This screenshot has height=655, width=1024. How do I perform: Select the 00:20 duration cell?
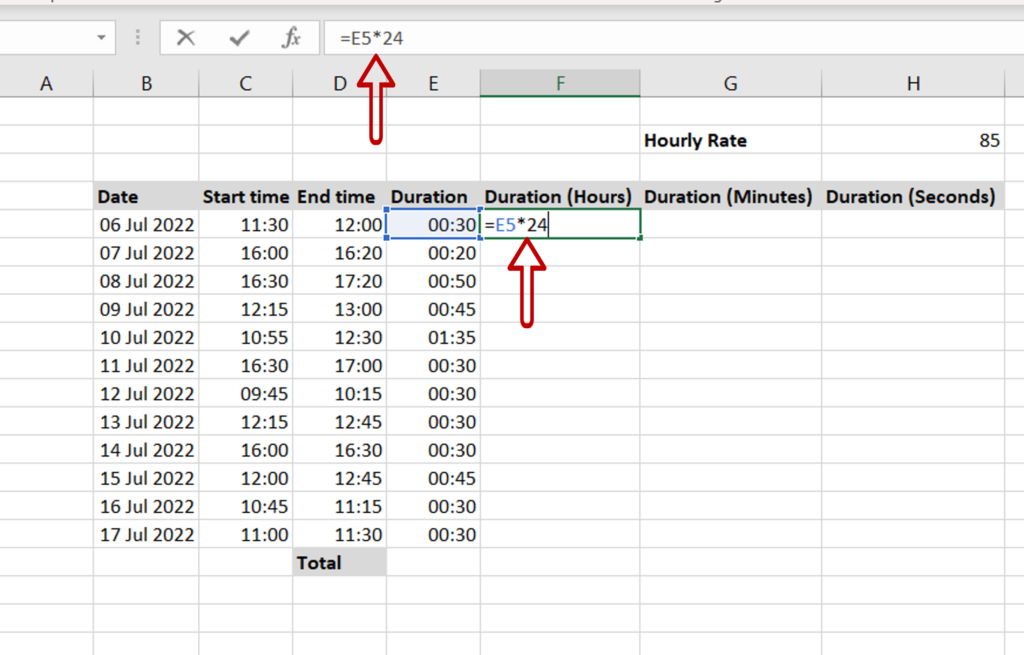(433, 253)
